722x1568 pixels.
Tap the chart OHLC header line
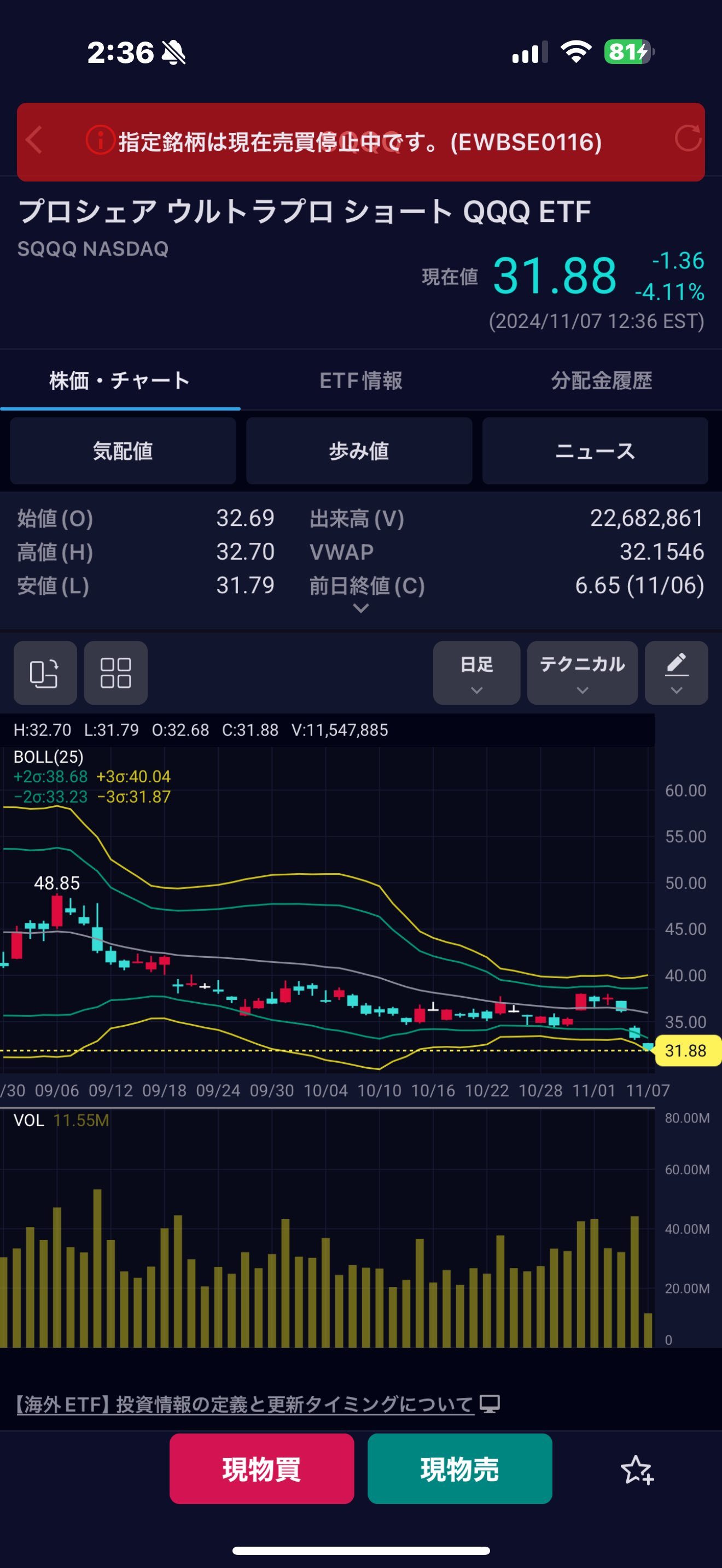click(x=201, y=730)
